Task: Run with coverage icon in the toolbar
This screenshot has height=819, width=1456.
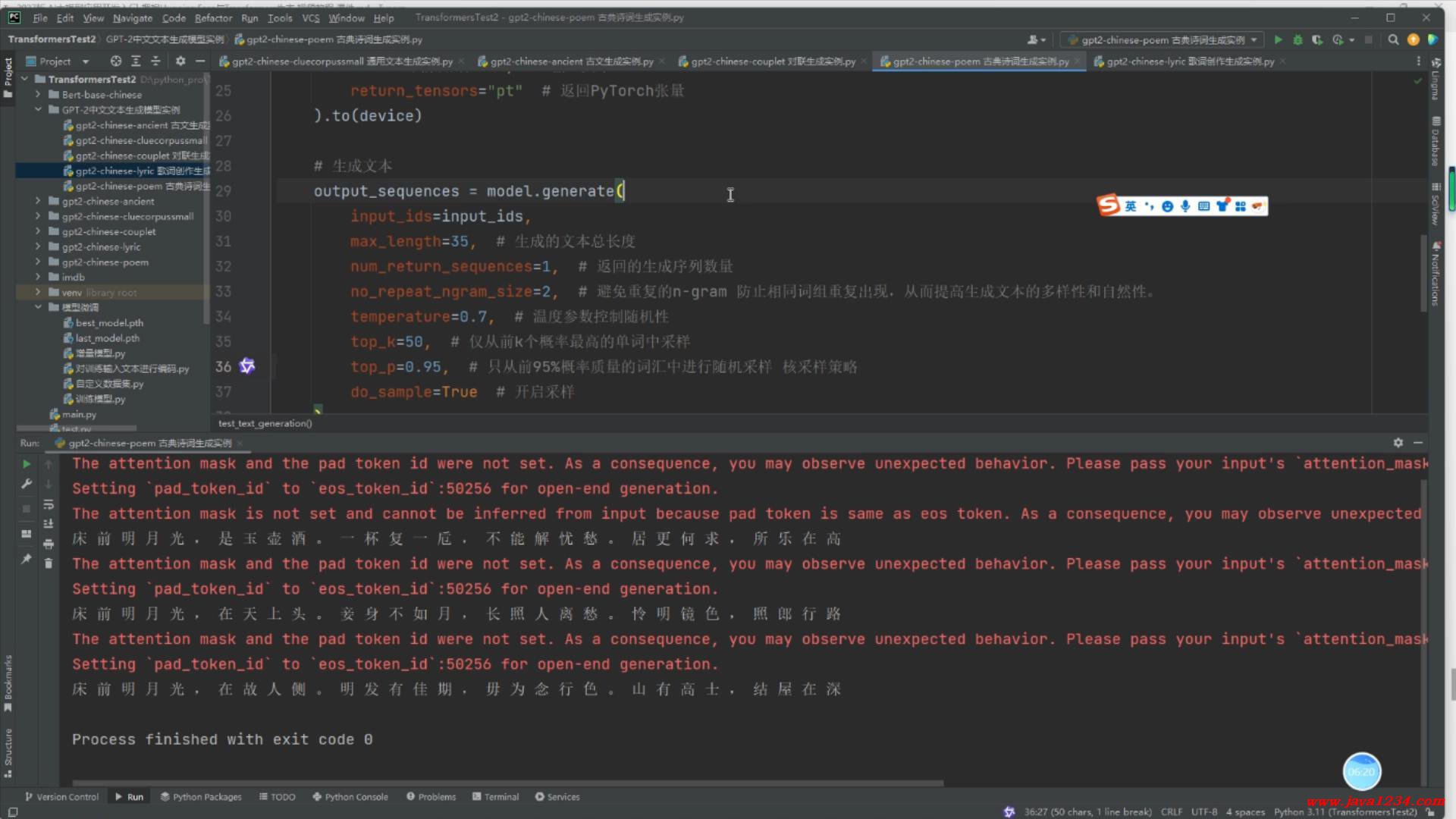Action: click(1317, 39)
